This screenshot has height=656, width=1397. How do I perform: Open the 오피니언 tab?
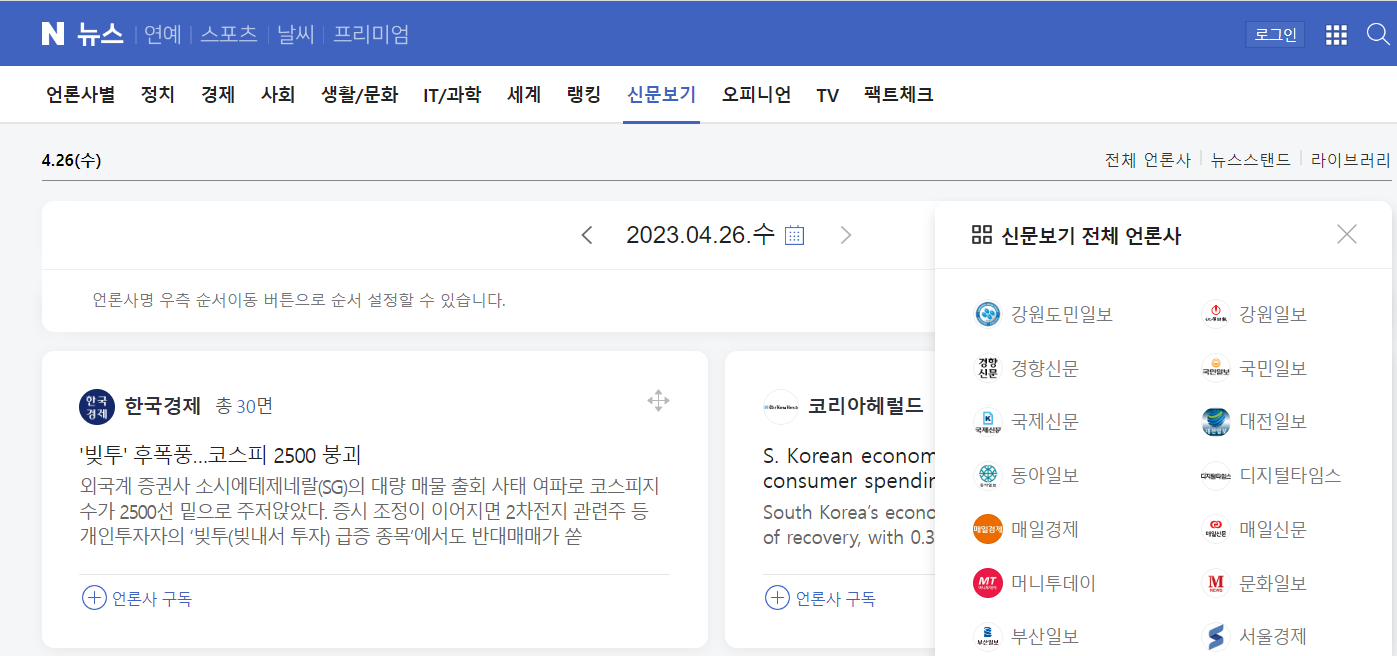pyautogui.click(x=756, y=95)
